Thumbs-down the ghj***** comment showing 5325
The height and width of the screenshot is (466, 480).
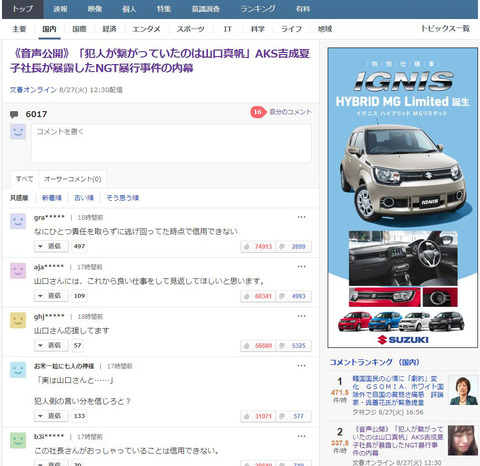click(294, 346)
